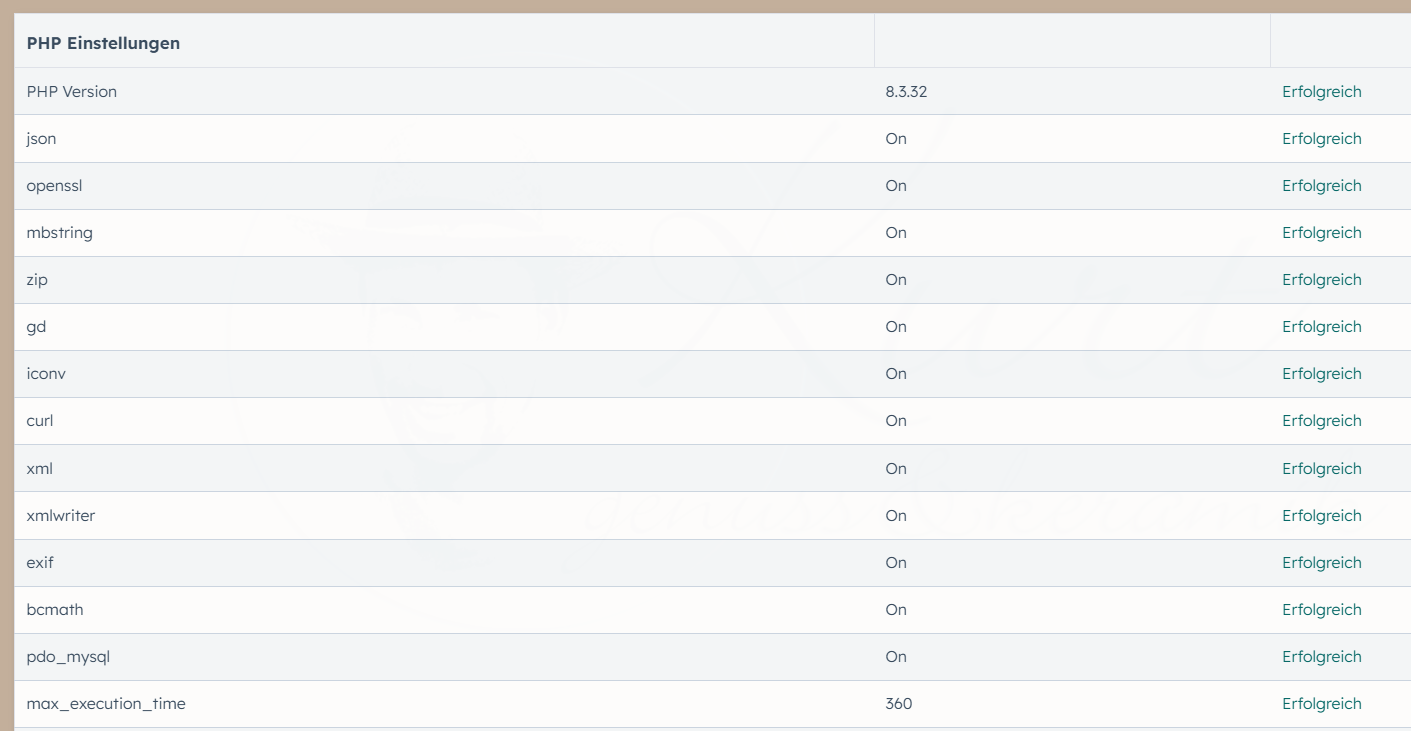
Task: Select the gd extension label
Action: (37, 327)
